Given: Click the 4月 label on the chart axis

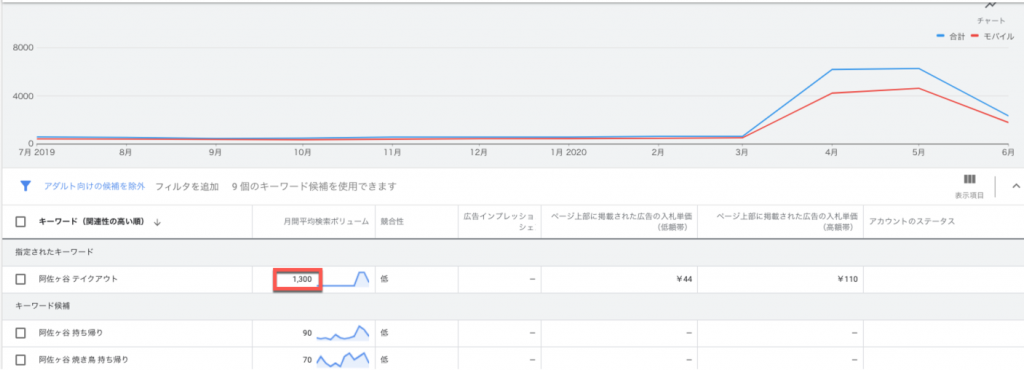Looking at the screenshot, I should tap(831, 152).
